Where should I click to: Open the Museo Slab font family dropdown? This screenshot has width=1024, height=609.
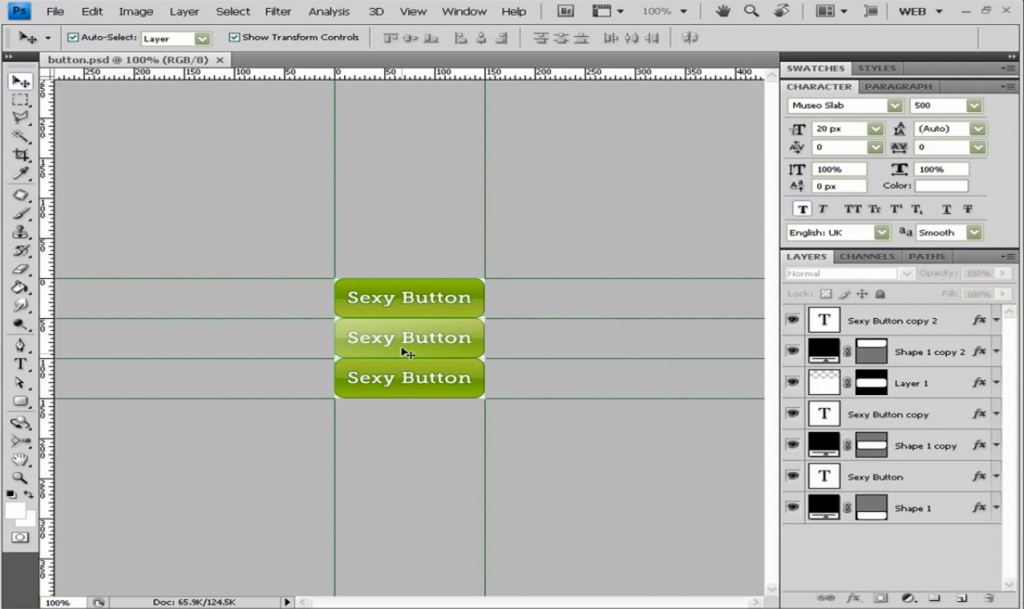tap(894, 106)
